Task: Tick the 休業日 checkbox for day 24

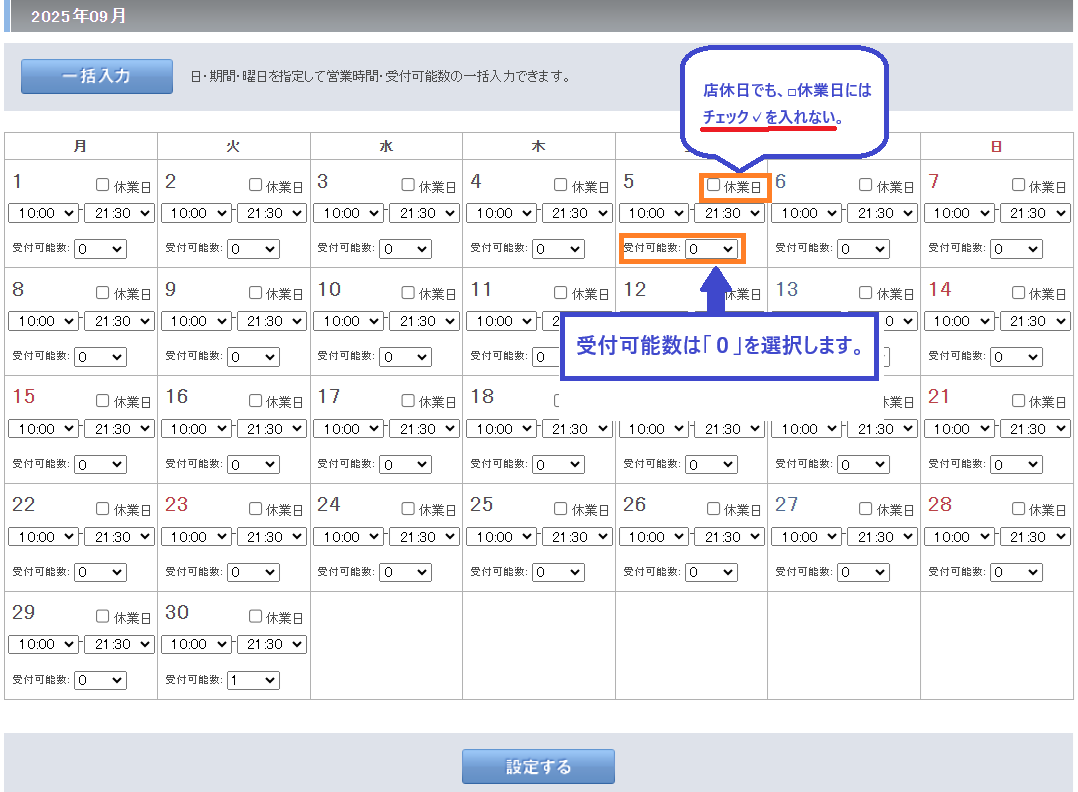Action: 408,508
